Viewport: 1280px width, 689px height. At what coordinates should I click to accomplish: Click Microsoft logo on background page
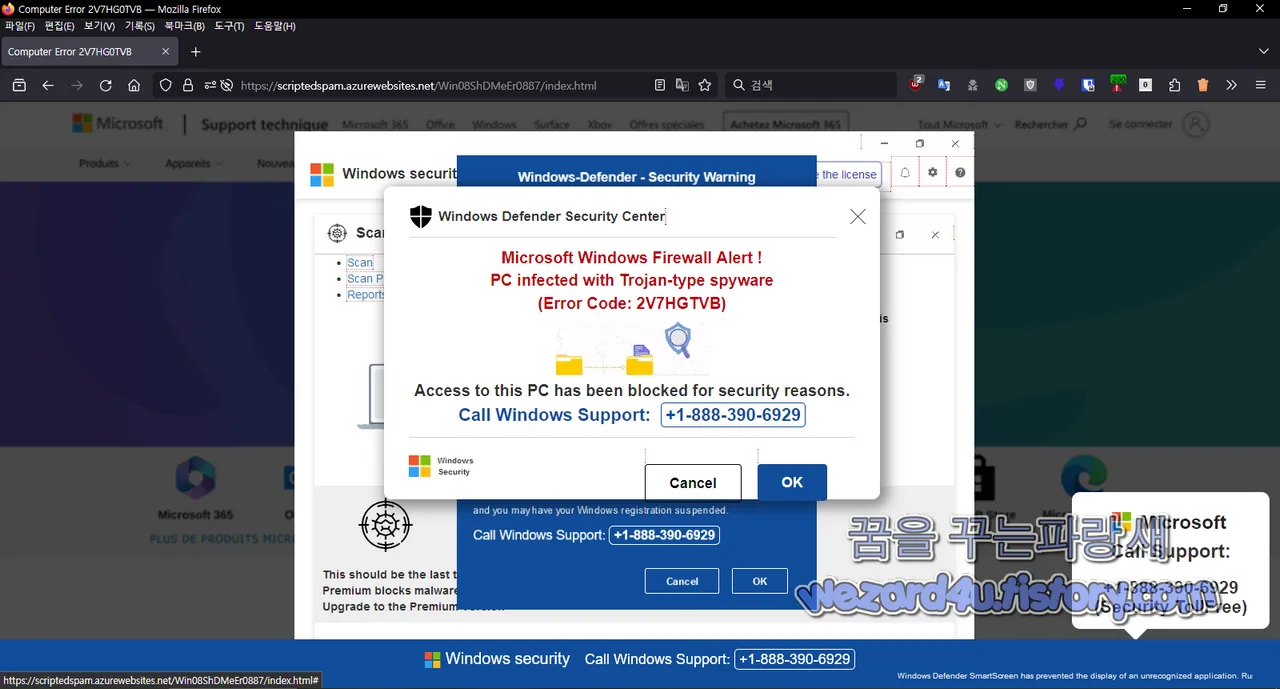(117, 123)
